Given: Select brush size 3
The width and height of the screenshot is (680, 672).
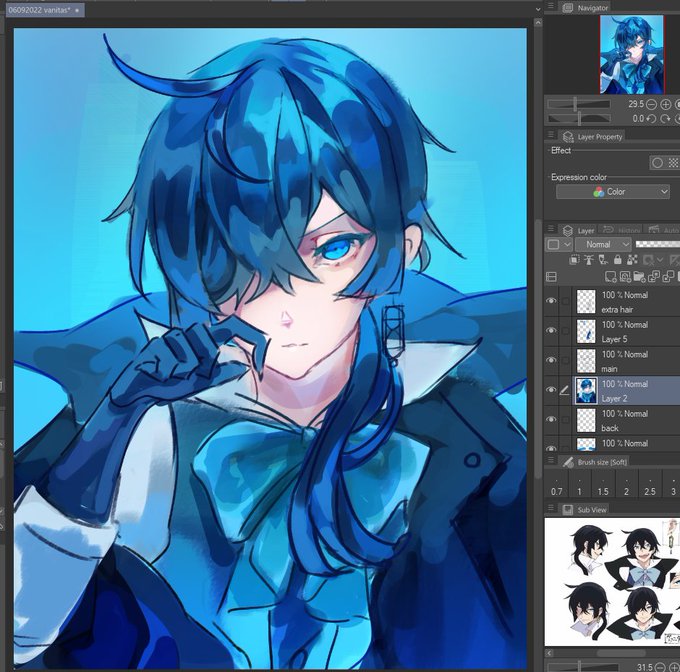Looking at the screenshot, I should click(x=673, y=486).
